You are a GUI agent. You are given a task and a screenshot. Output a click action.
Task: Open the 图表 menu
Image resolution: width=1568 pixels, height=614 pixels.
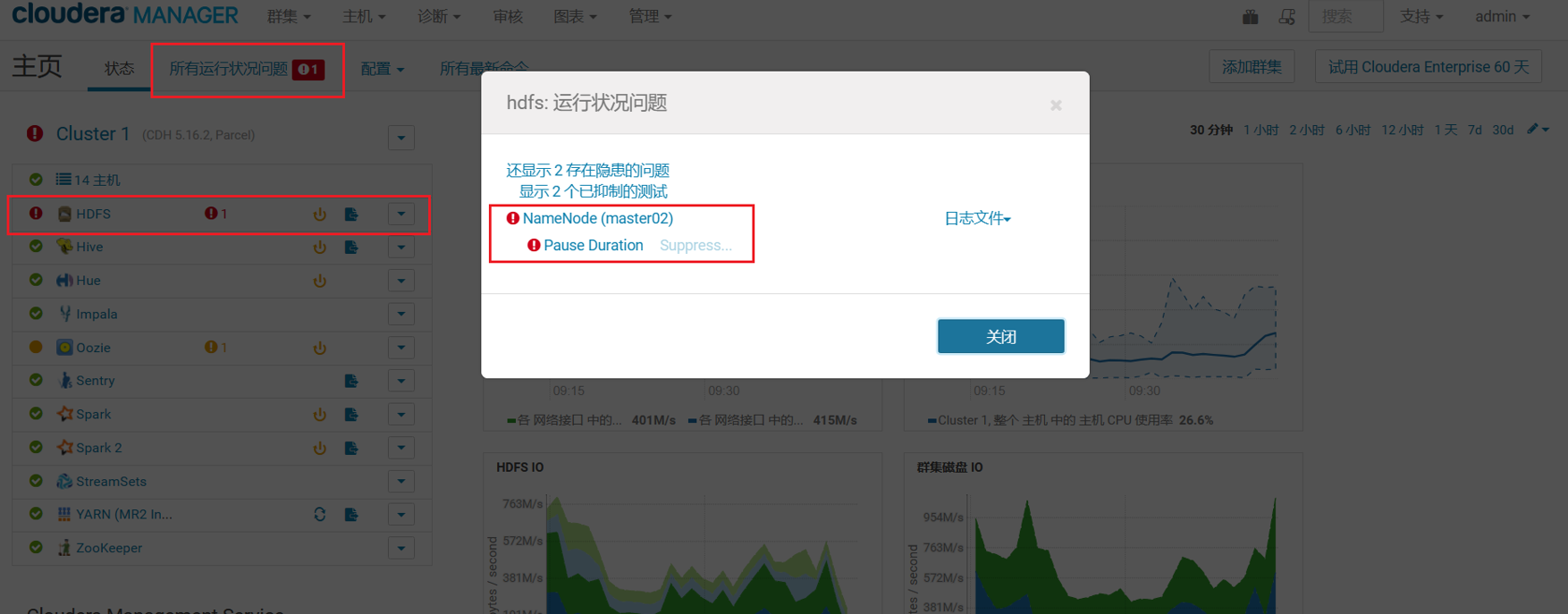click(575, 16)
